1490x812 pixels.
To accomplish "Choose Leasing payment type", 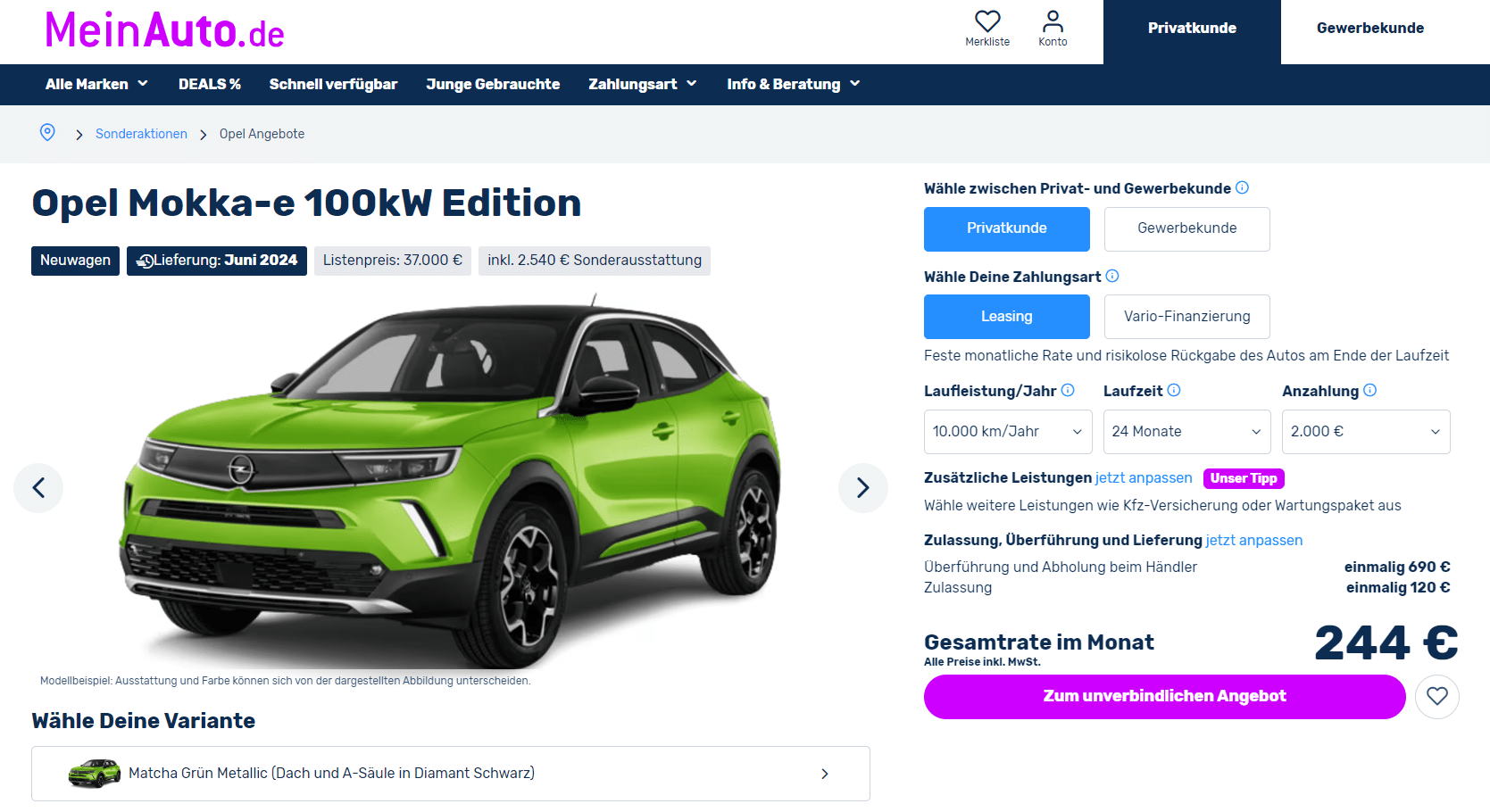I will 1007,317.
